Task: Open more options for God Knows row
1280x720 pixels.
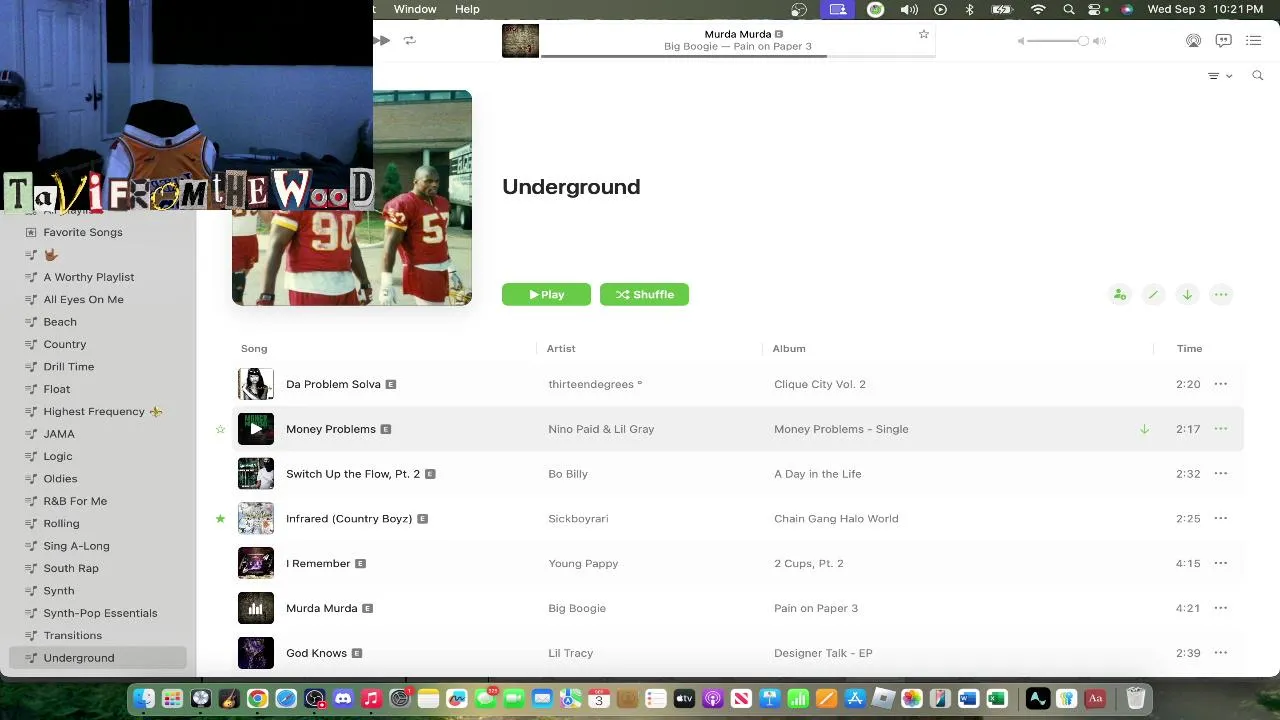Action: (1220, 653)
